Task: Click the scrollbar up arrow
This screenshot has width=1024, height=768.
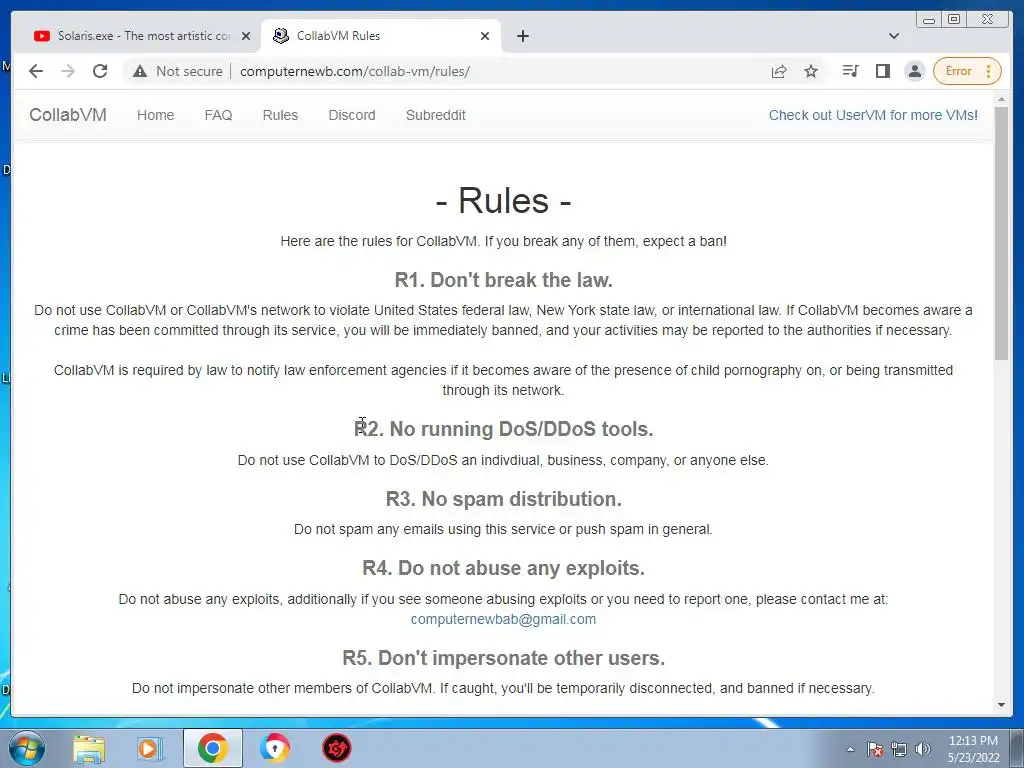Action: click(1002, 100)
